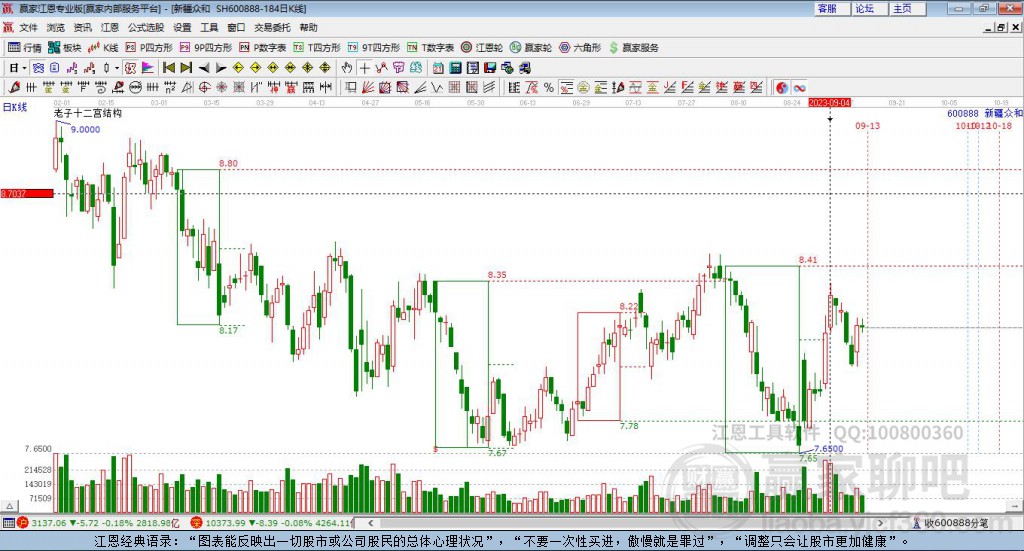Click the circular target drawing icon
1024x551 pixels.
[x=204, y=87]
